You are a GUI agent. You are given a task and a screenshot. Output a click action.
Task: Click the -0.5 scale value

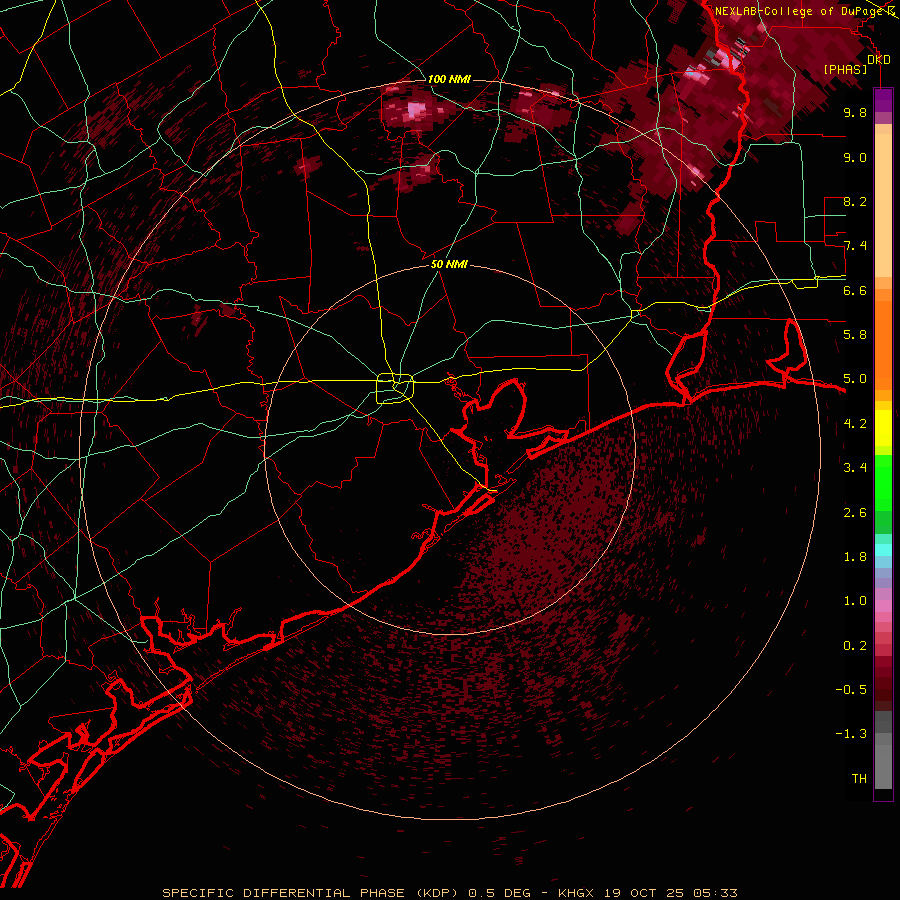point(851,690)
